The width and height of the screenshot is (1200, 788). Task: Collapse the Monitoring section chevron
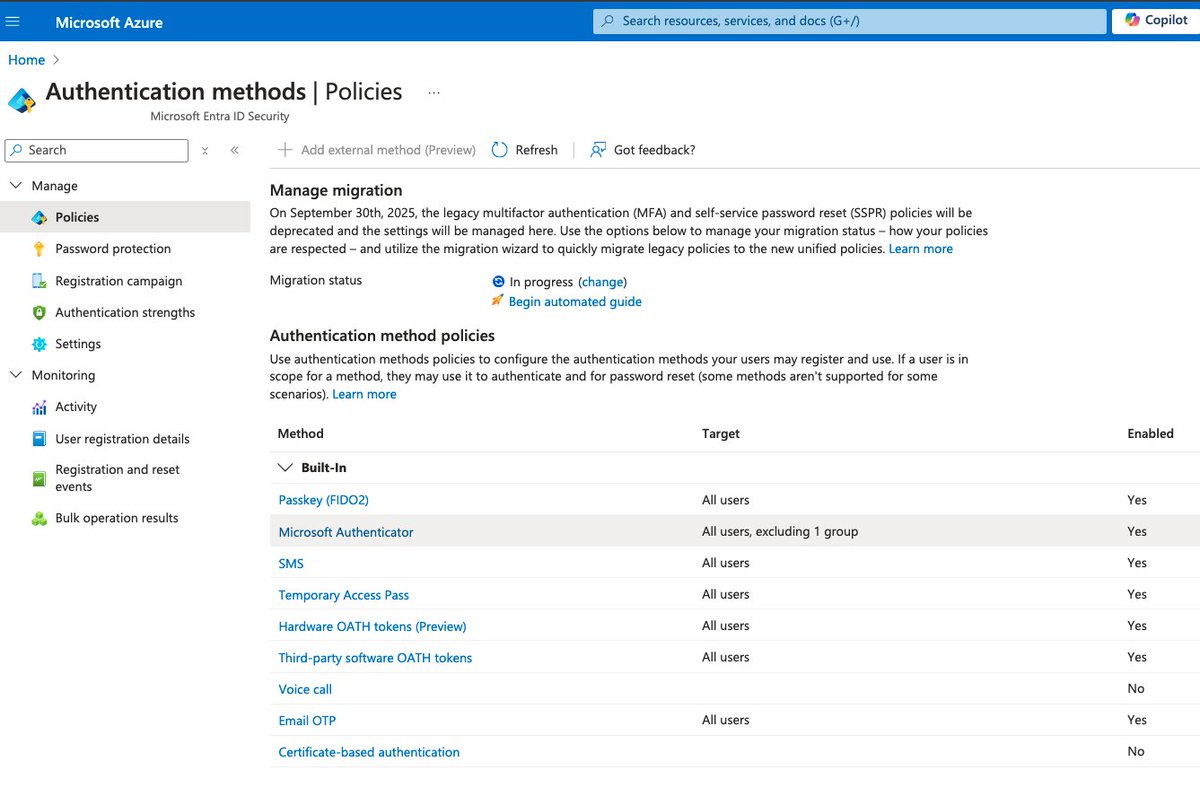point(15,375)
